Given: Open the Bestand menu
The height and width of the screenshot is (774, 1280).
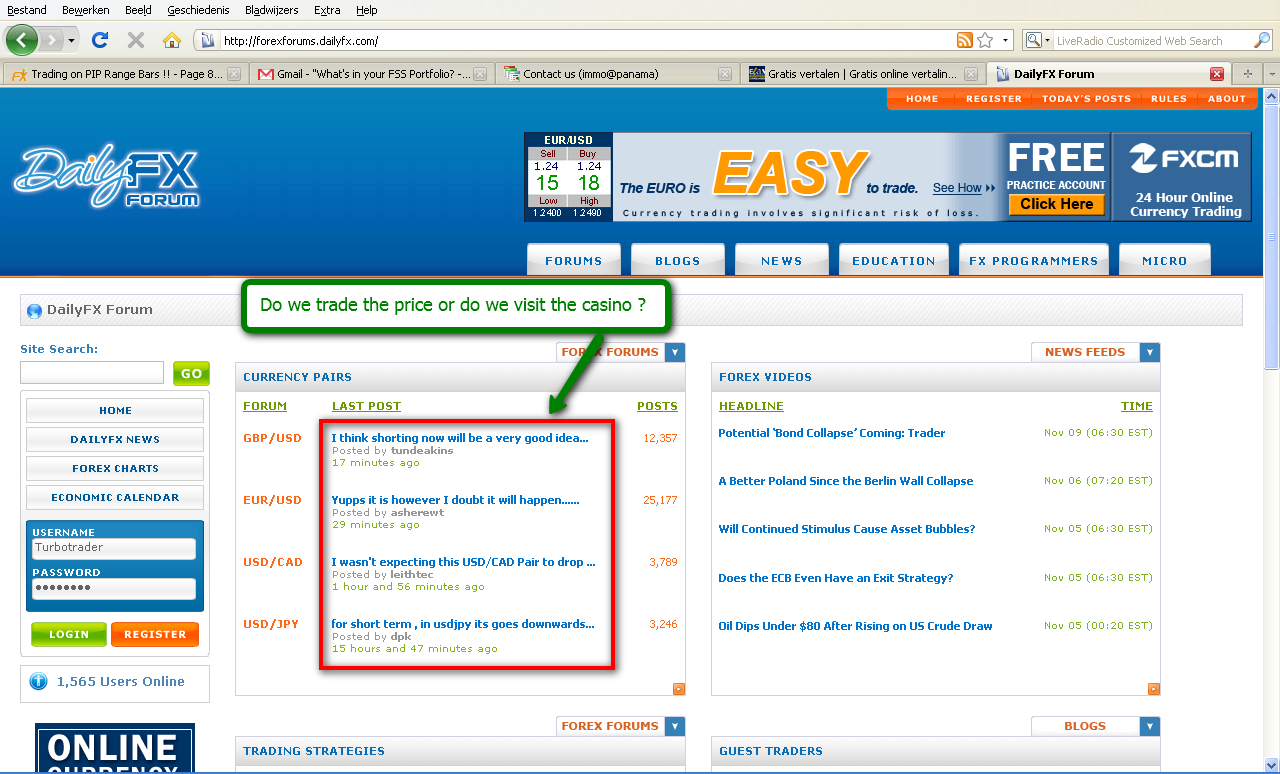Looking at the screenshot, I should point(27,10).
